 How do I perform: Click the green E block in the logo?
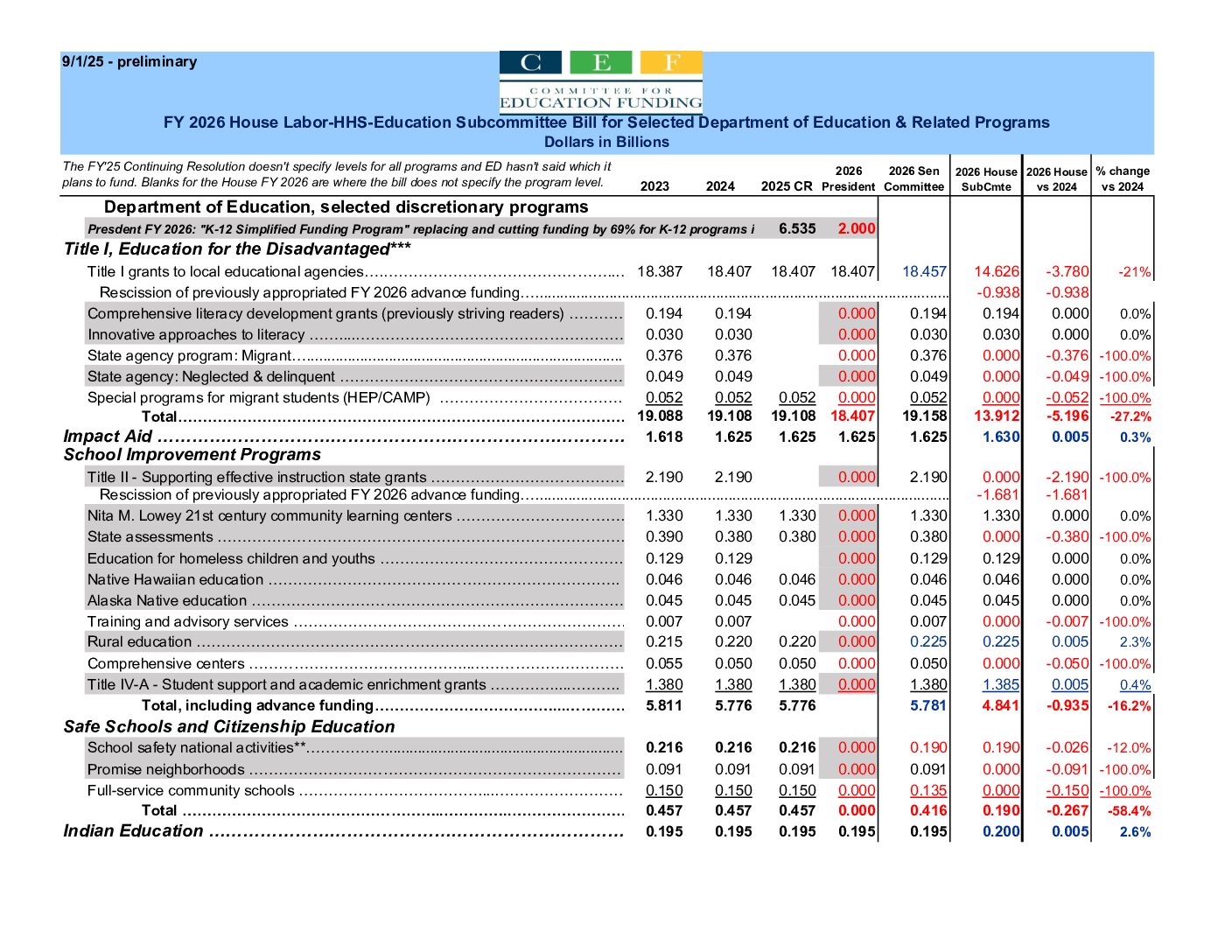tap(600, 61)
